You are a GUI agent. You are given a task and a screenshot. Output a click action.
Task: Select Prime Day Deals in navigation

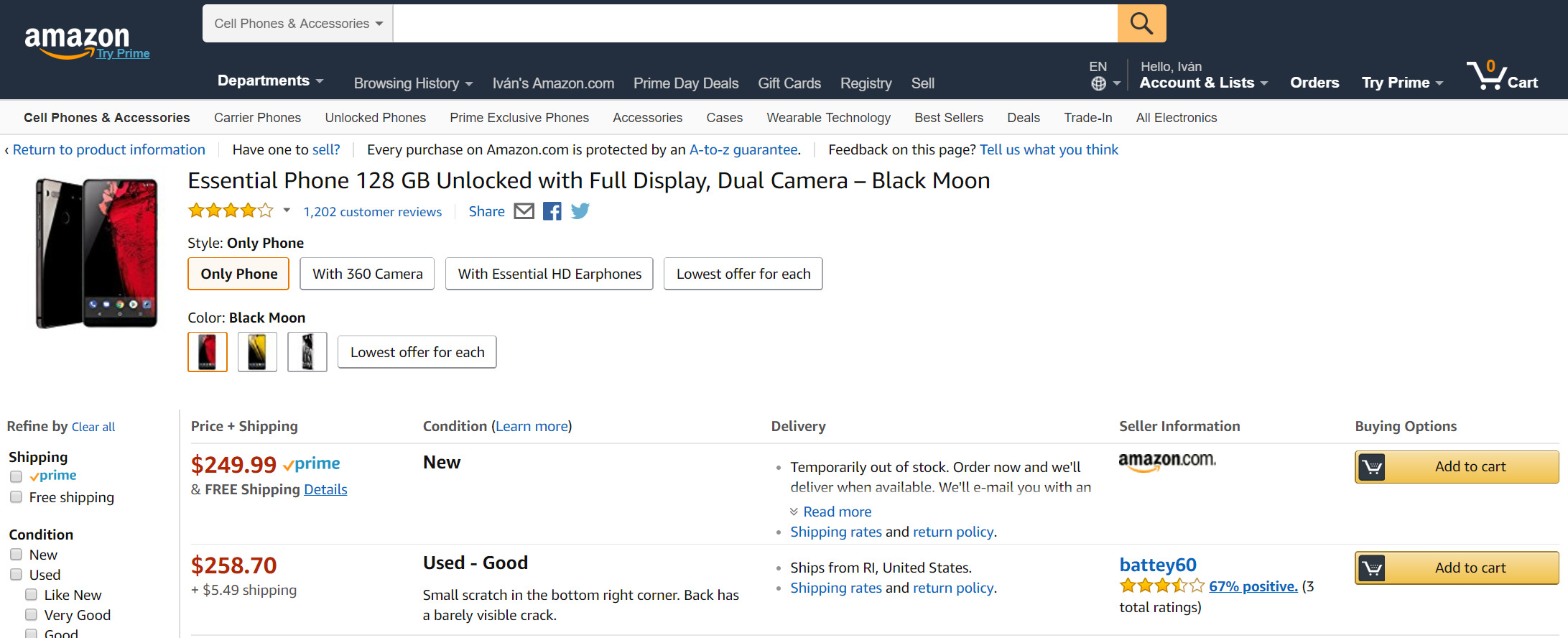685,83
